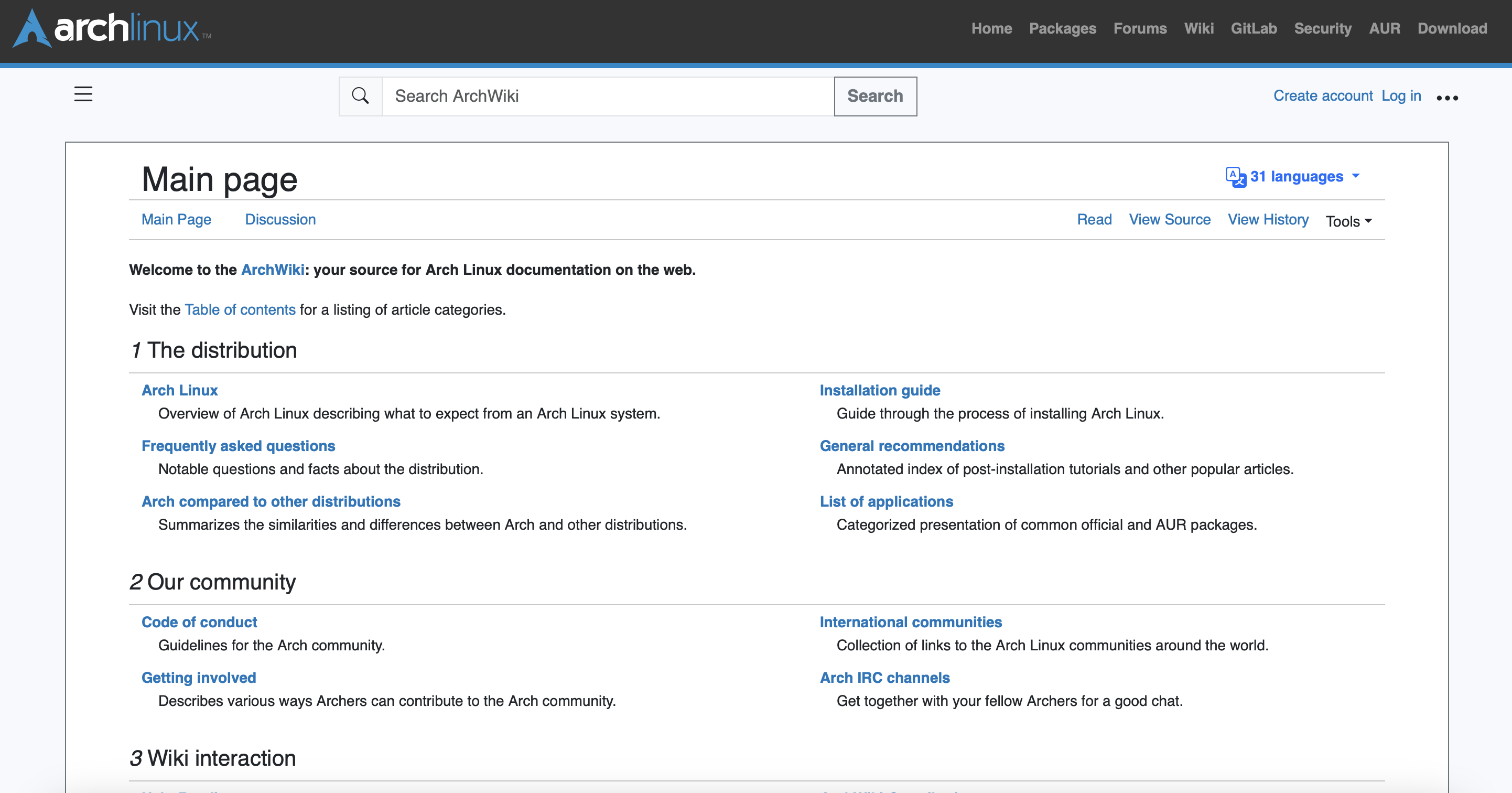Click the Log in link
The width and height of the screenshot is (1512, 793).
click(x=1401, y=95)
